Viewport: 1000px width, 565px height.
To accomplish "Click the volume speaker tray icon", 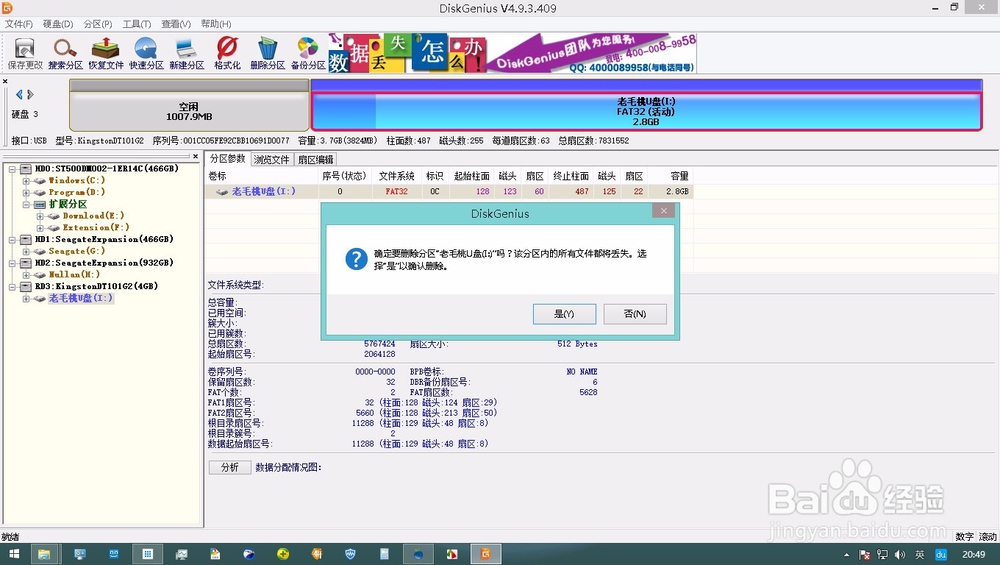I will [900, 555].
